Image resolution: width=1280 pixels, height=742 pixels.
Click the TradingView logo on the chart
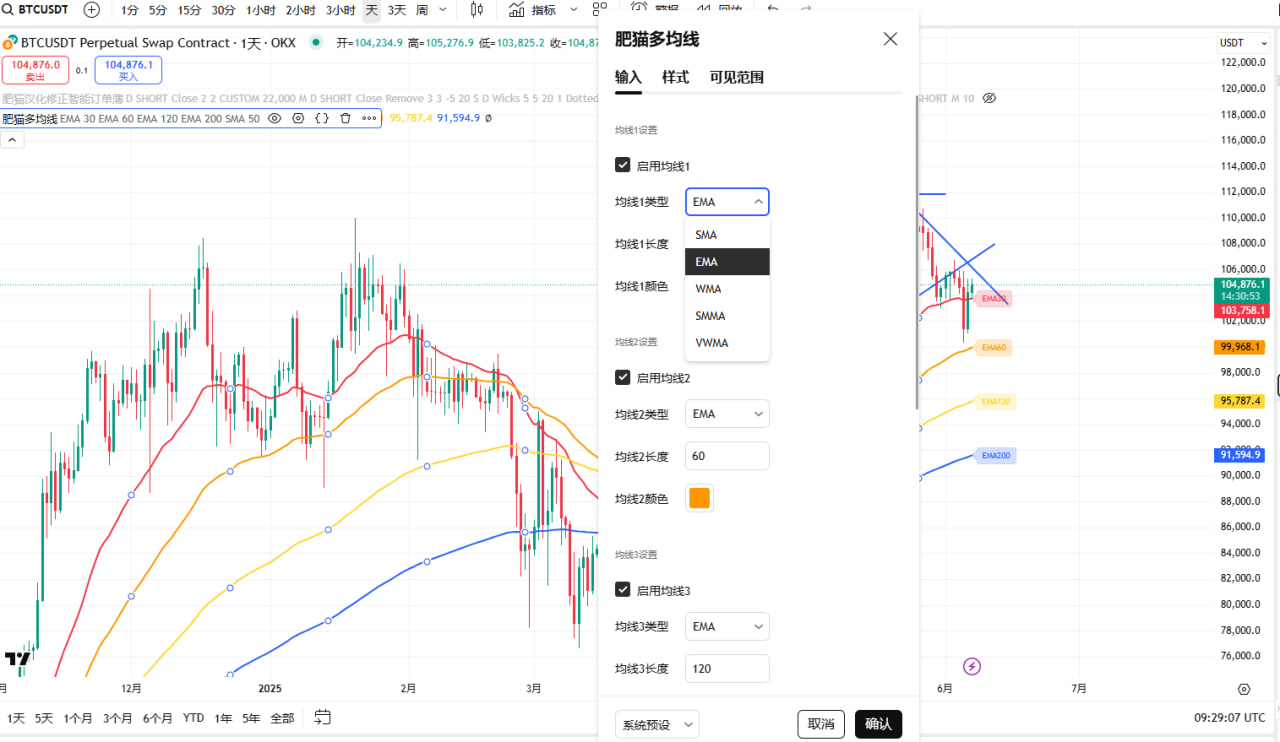17,658
